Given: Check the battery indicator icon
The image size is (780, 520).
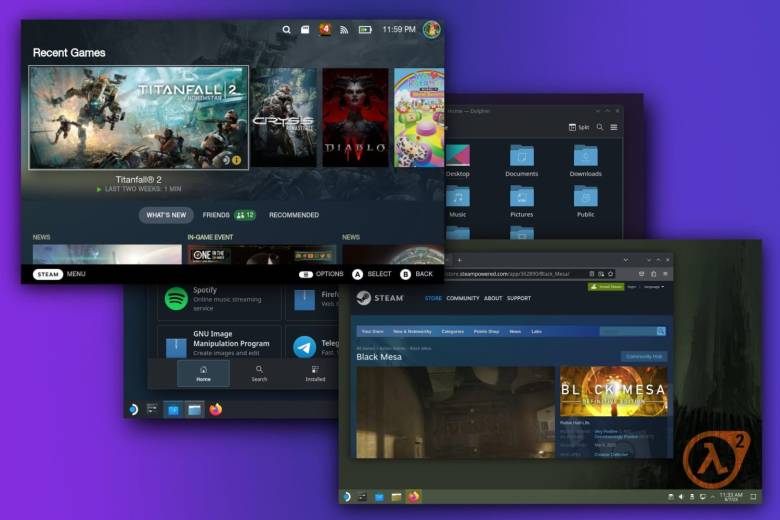Looking at the screenshot, I should coord(365,30).
